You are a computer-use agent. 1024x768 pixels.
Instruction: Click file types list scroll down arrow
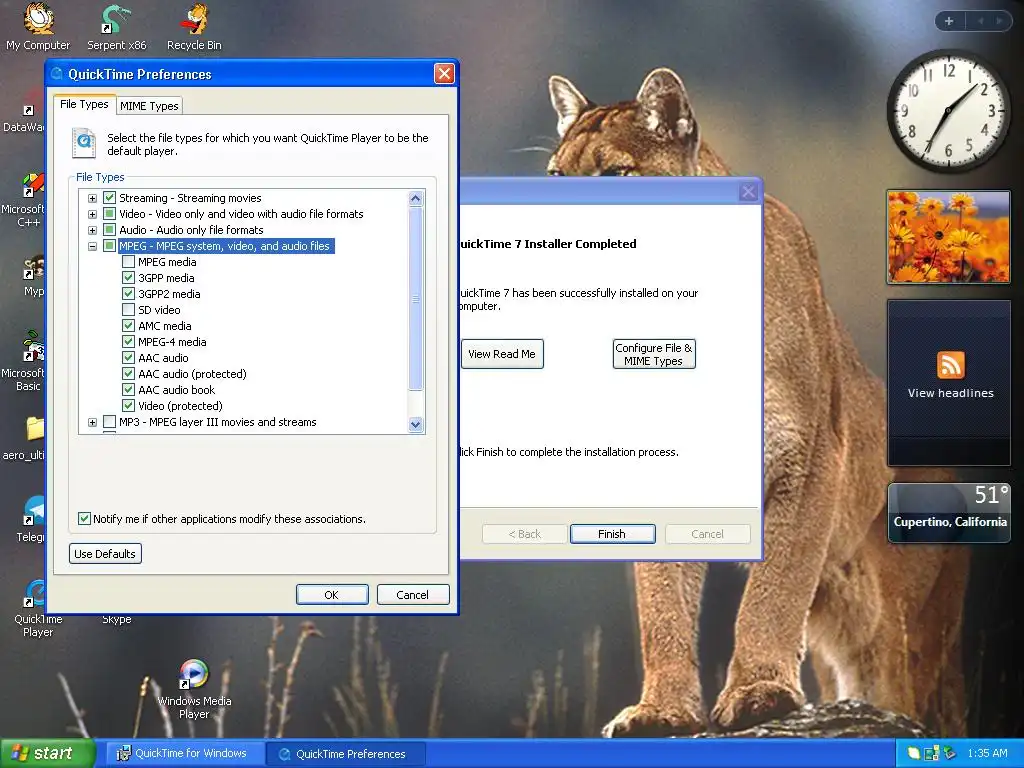pyautogui.click(x=415, y=424)
